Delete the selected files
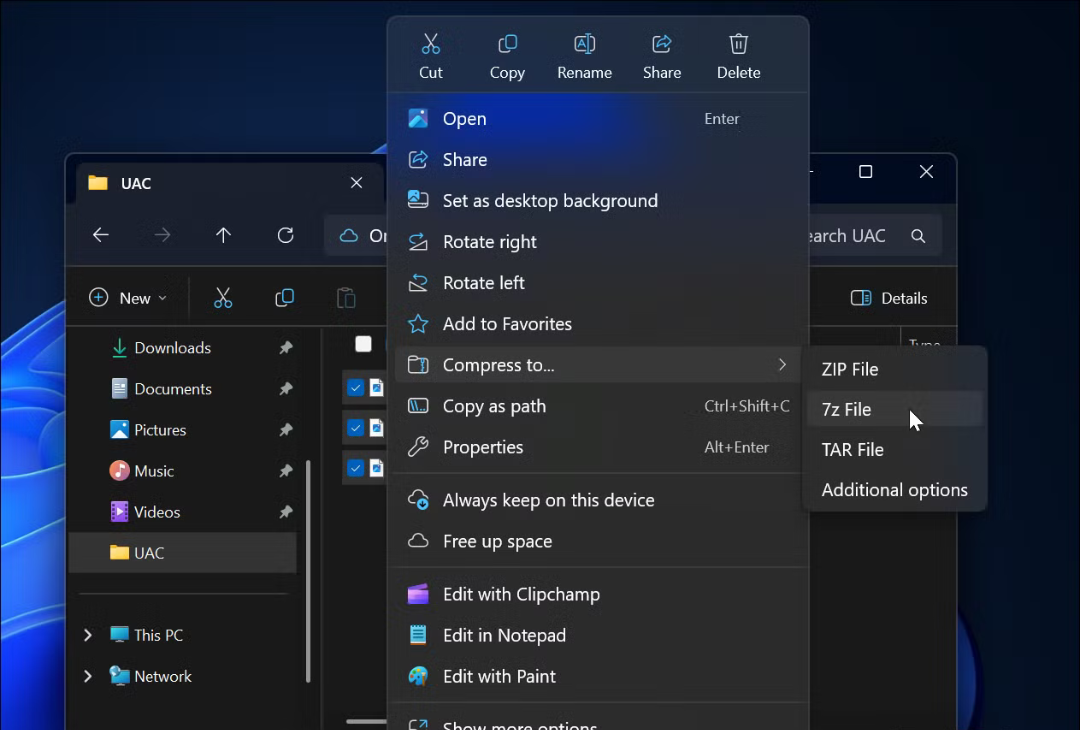This screenshot has height=730, width=1080. click(x=738, y=54)
